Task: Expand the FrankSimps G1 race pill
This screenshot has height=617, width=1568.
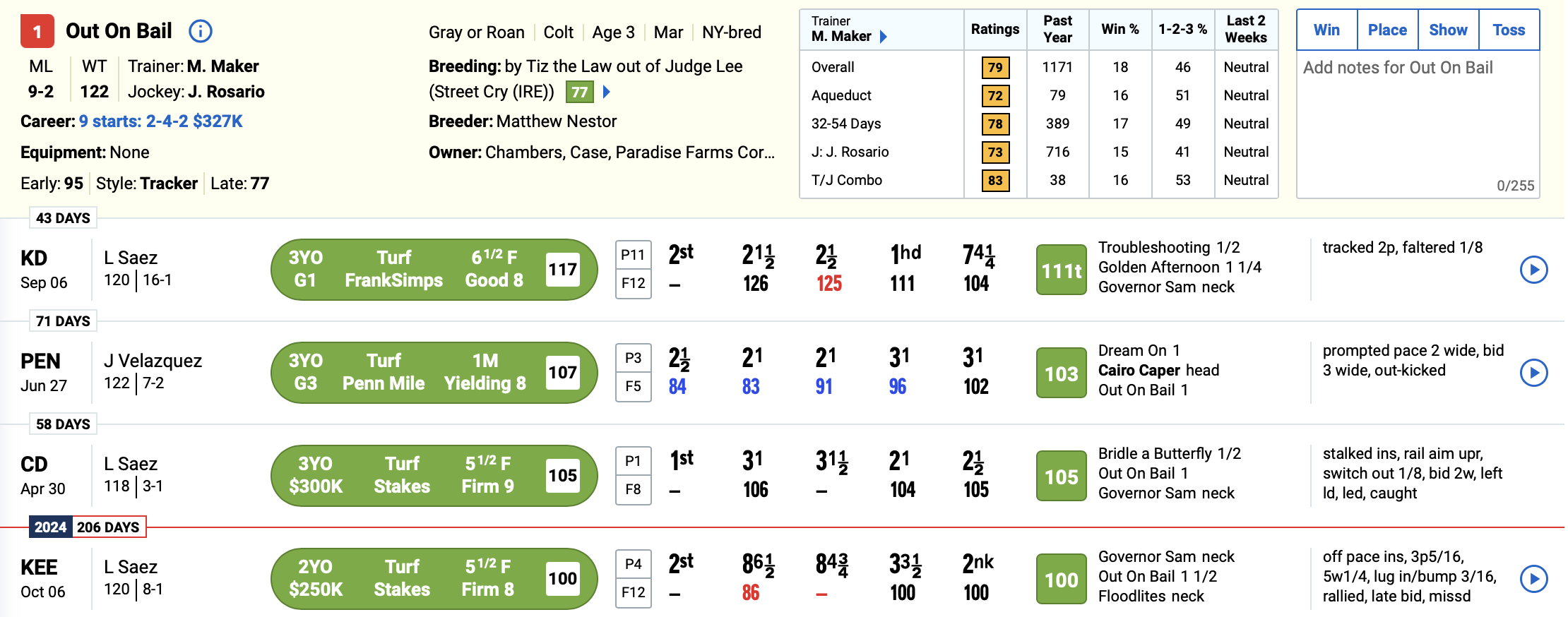Action: (434, 270)
